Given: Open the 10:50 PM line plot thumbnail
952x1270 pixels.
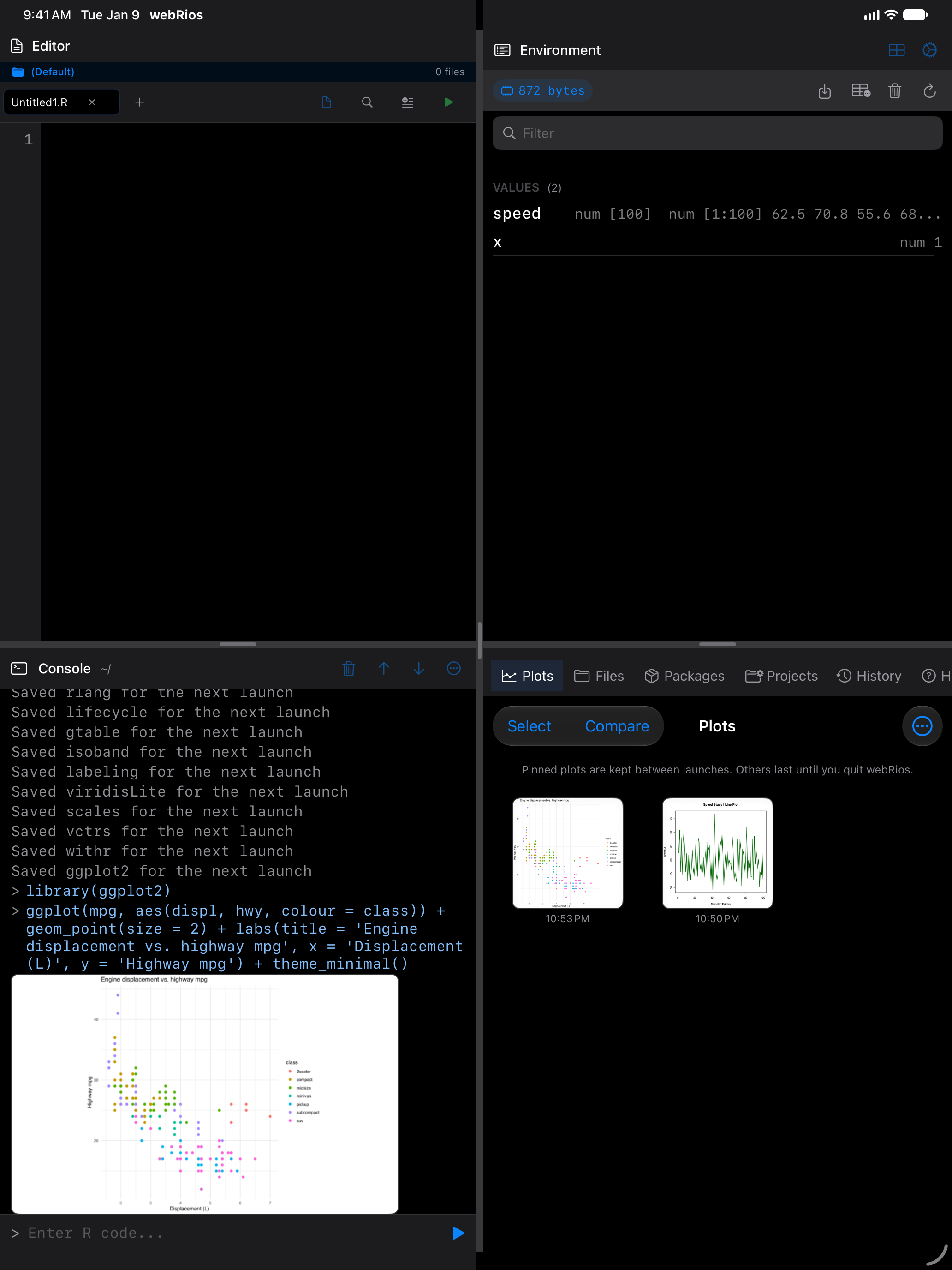Looking at the screenshot, I should [717, 853].
